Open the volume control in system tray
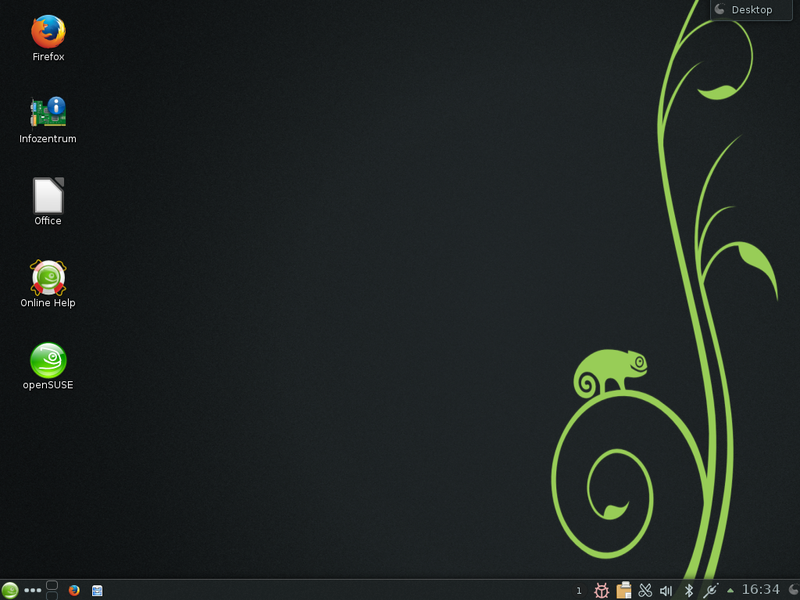This screenshot has height=600, width=800. pos(666,590)
